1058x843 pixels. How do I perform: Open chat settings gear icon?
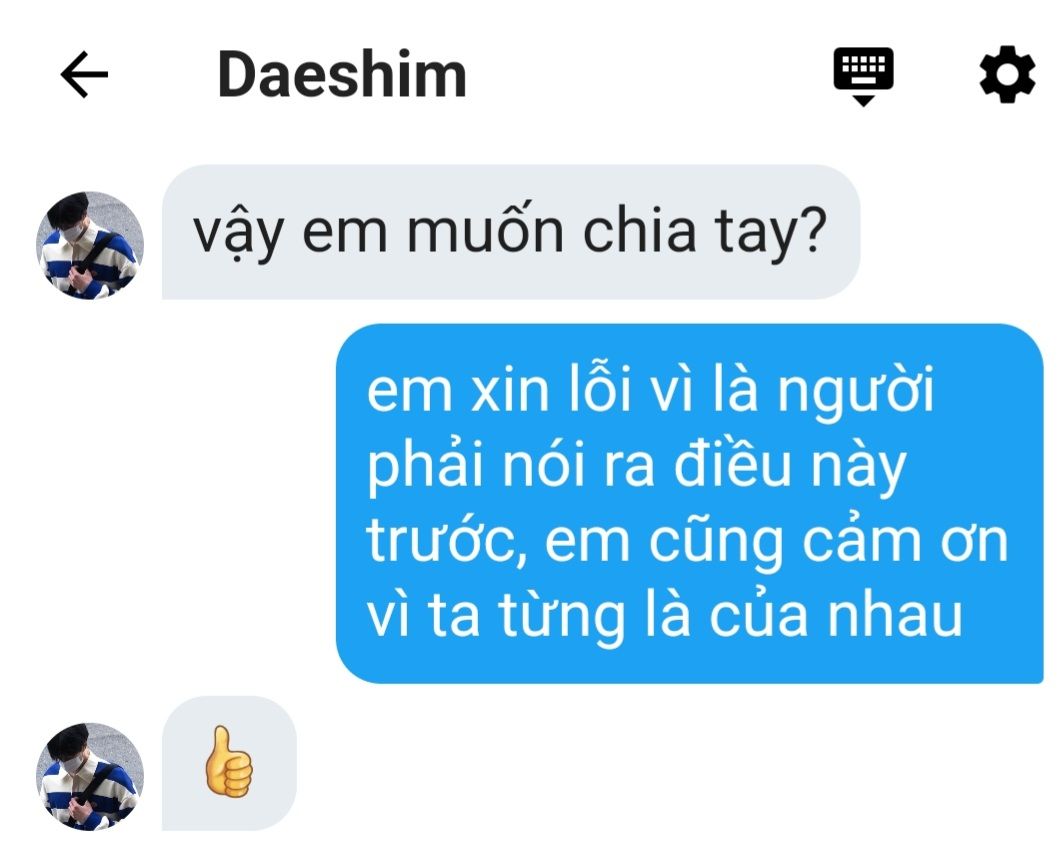coord(1007,74)
